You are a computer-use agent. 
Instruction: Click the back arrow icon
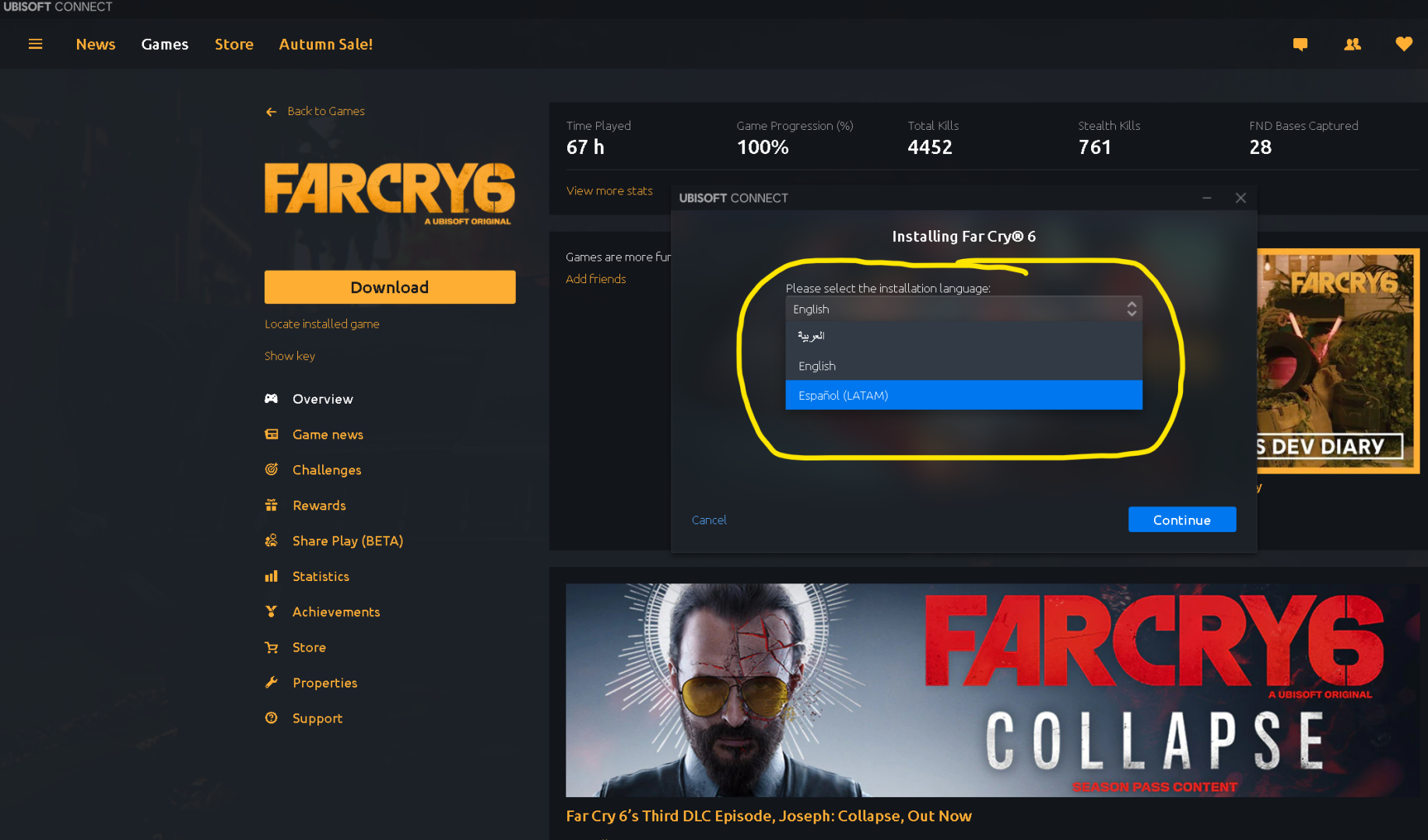coord(271,112)
